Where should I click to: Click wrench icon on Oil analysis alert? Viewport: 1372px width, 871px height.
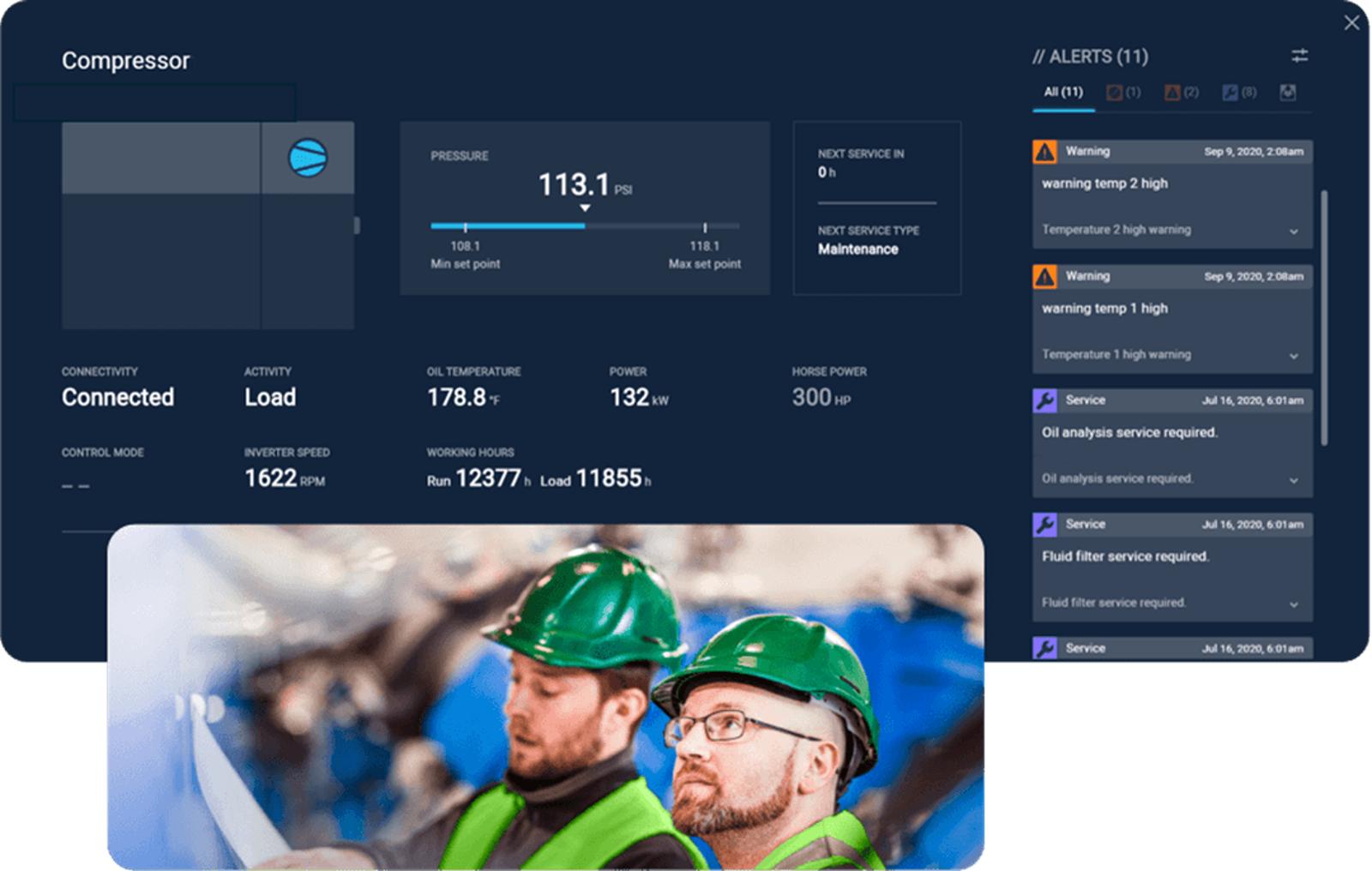coord(1044,400)
